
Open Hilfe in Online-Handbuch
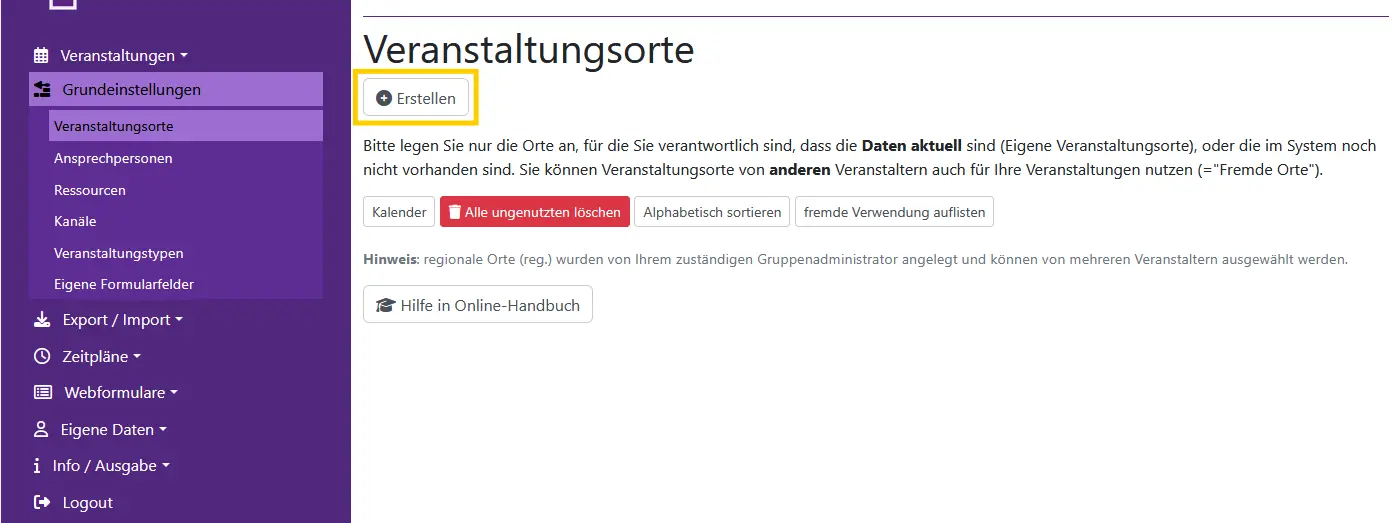(x=478, y=305)
